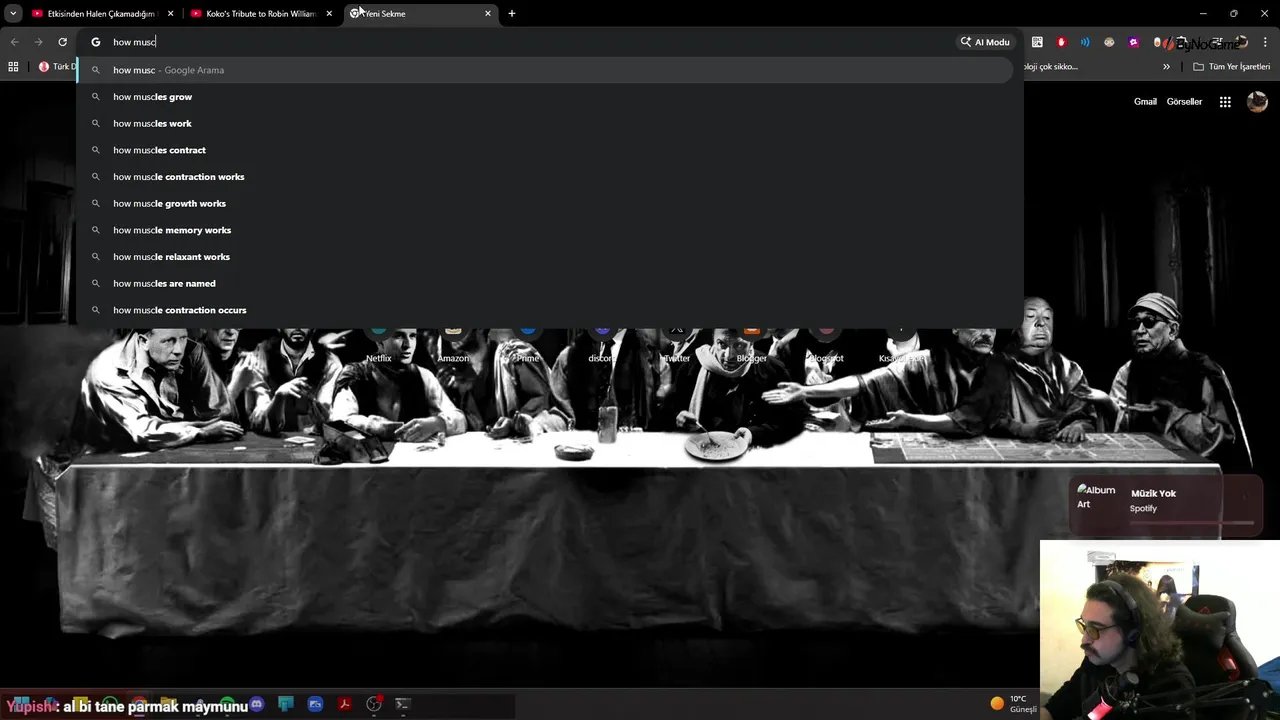The image size is (1280, 720).
Task: Close the "Koko's Tribute" tab
Action: [329, 14]
